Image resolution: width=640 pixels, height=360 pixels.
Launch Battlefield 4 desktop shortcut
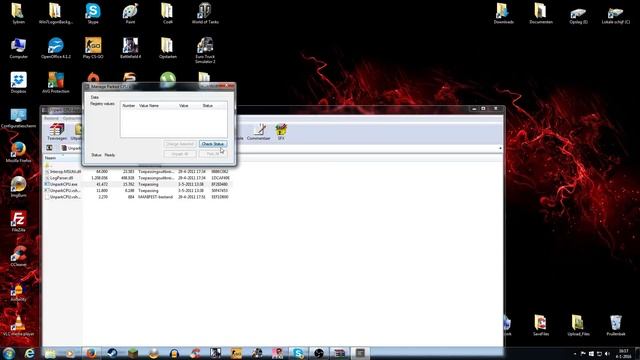pos(130,48)
